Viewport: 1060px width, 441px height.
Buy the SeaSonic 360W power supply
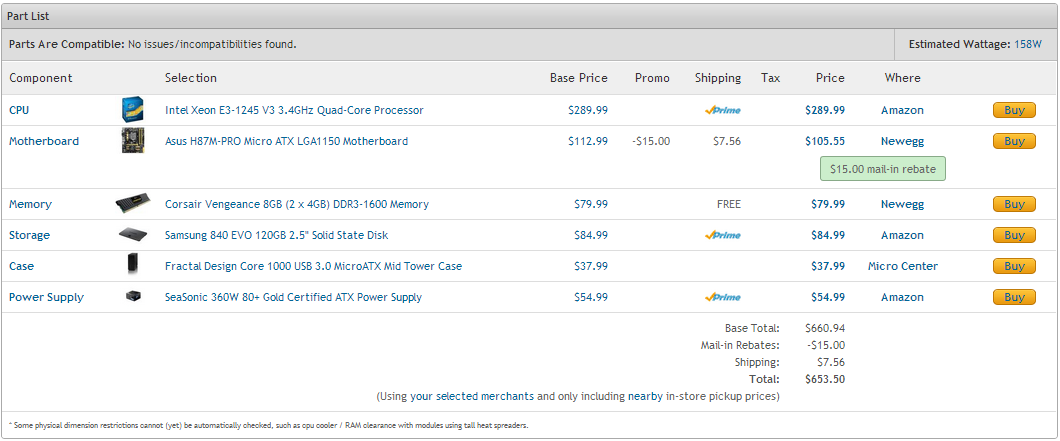1014,298
